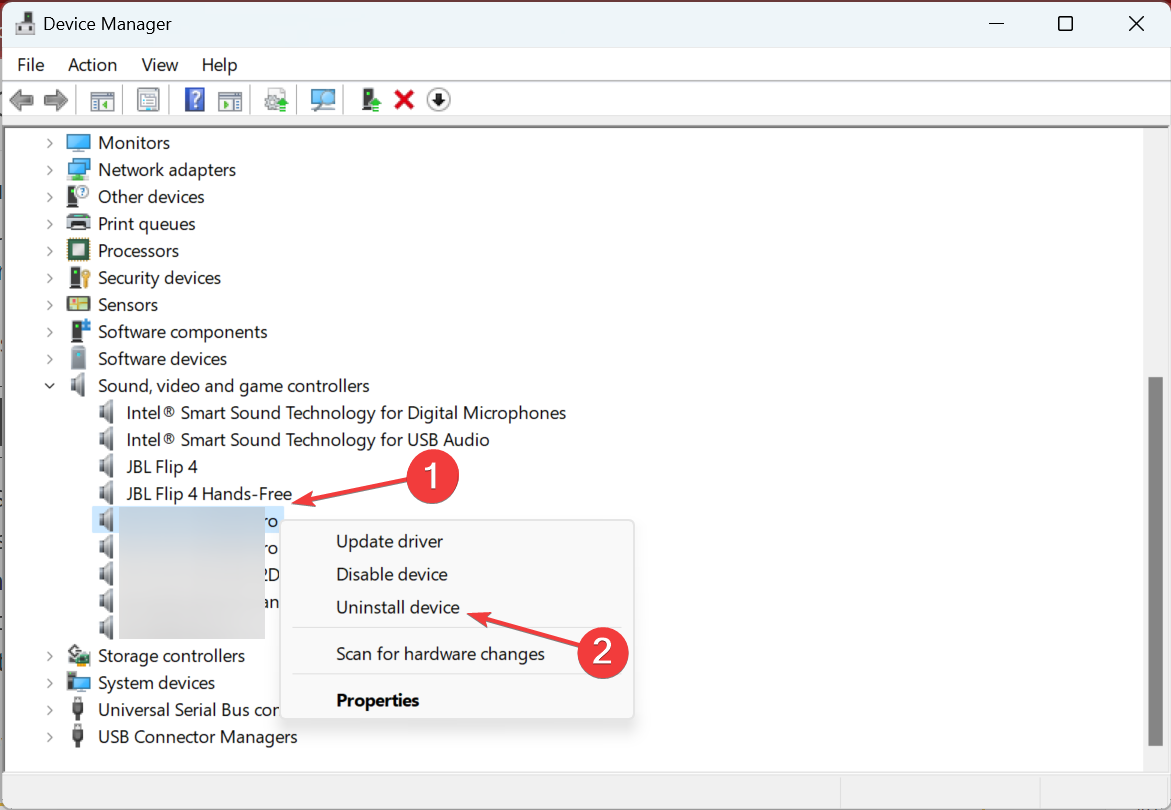Click the System devices icon
This screenshot has height=810, width=1171.
click(78, 682)
